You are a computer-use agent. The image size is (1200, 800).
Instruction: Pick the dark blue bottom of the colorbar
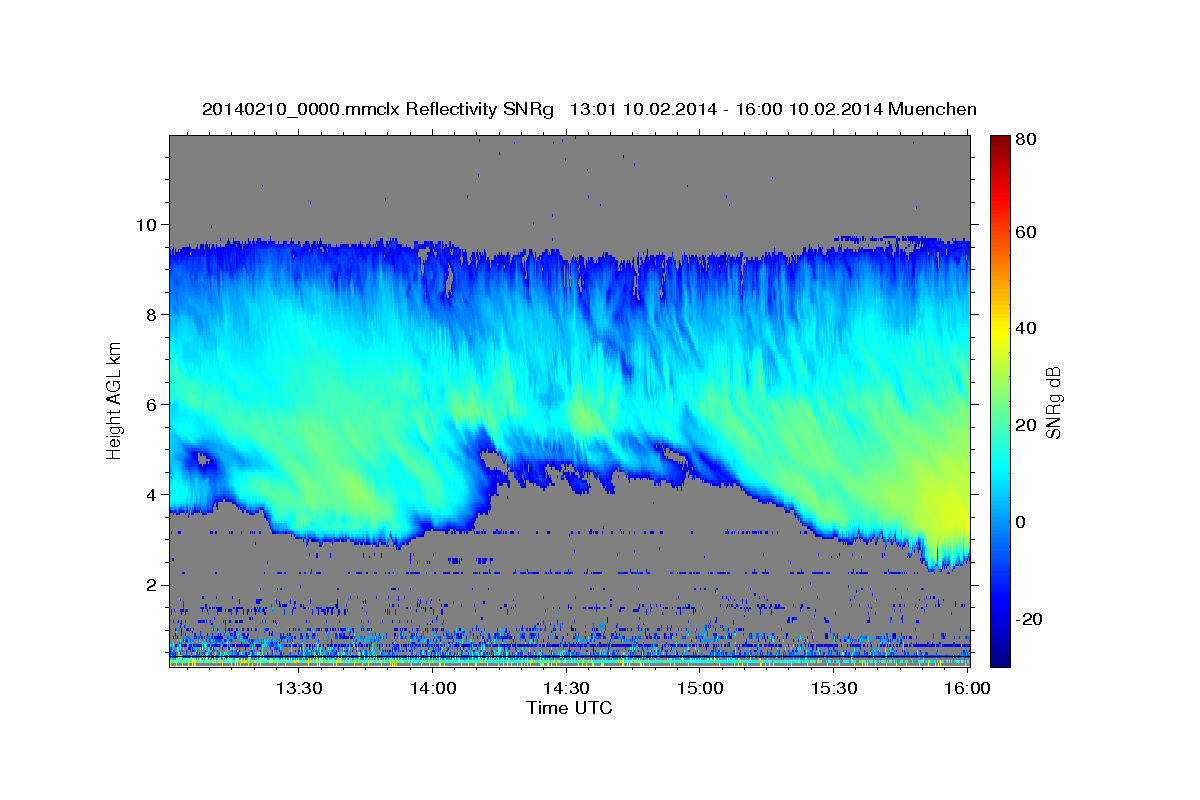[x=1000, y=658]
